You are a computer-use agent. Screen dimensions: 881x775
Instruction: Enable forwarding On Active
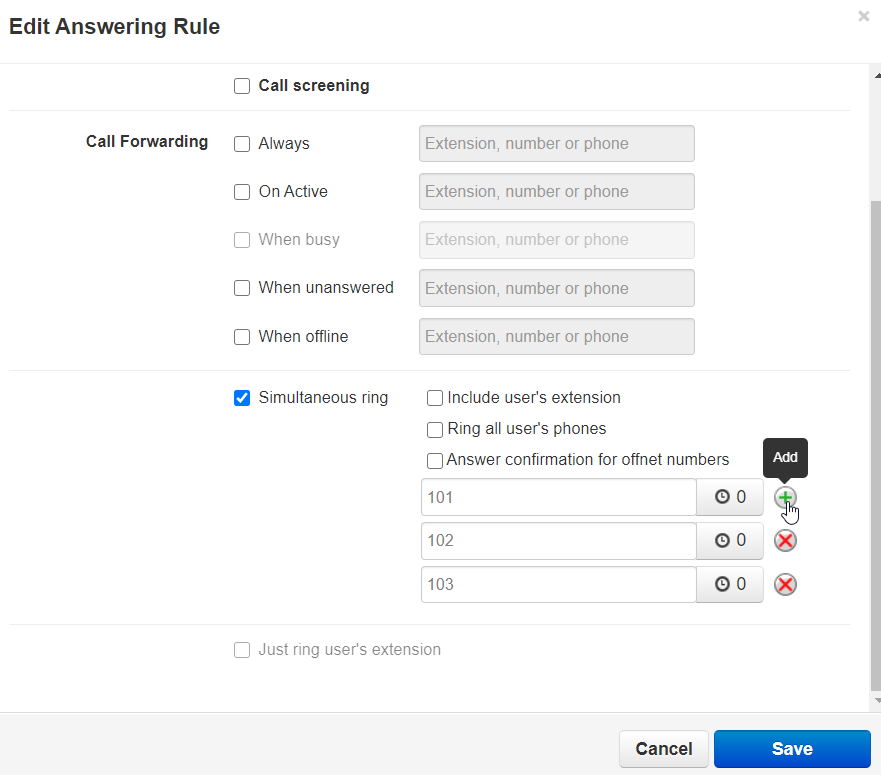[242, 192]
